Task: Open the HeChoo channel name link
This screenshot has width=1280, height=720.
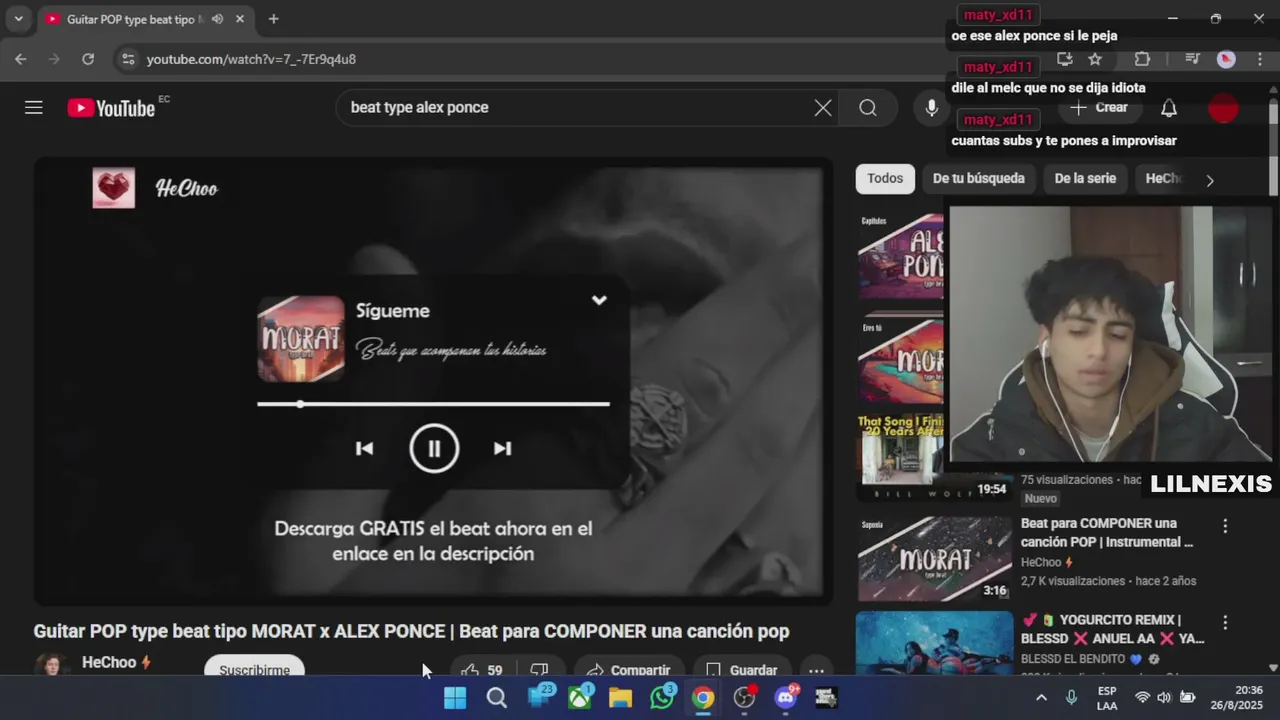Action: click(109, 662)
